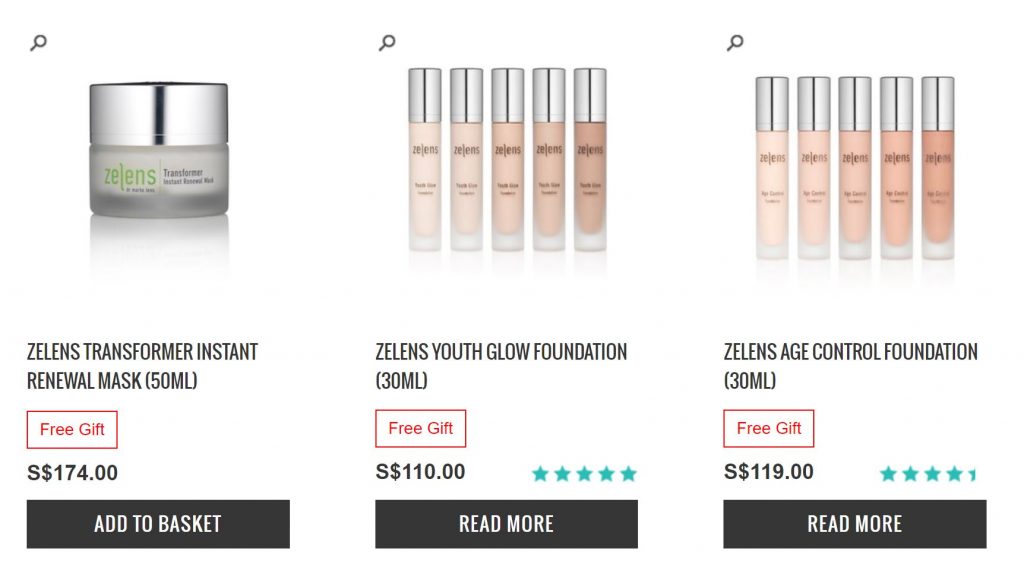
Task: Open Zelens Youth Glow Foundation title link
Action: click(501, 366)
